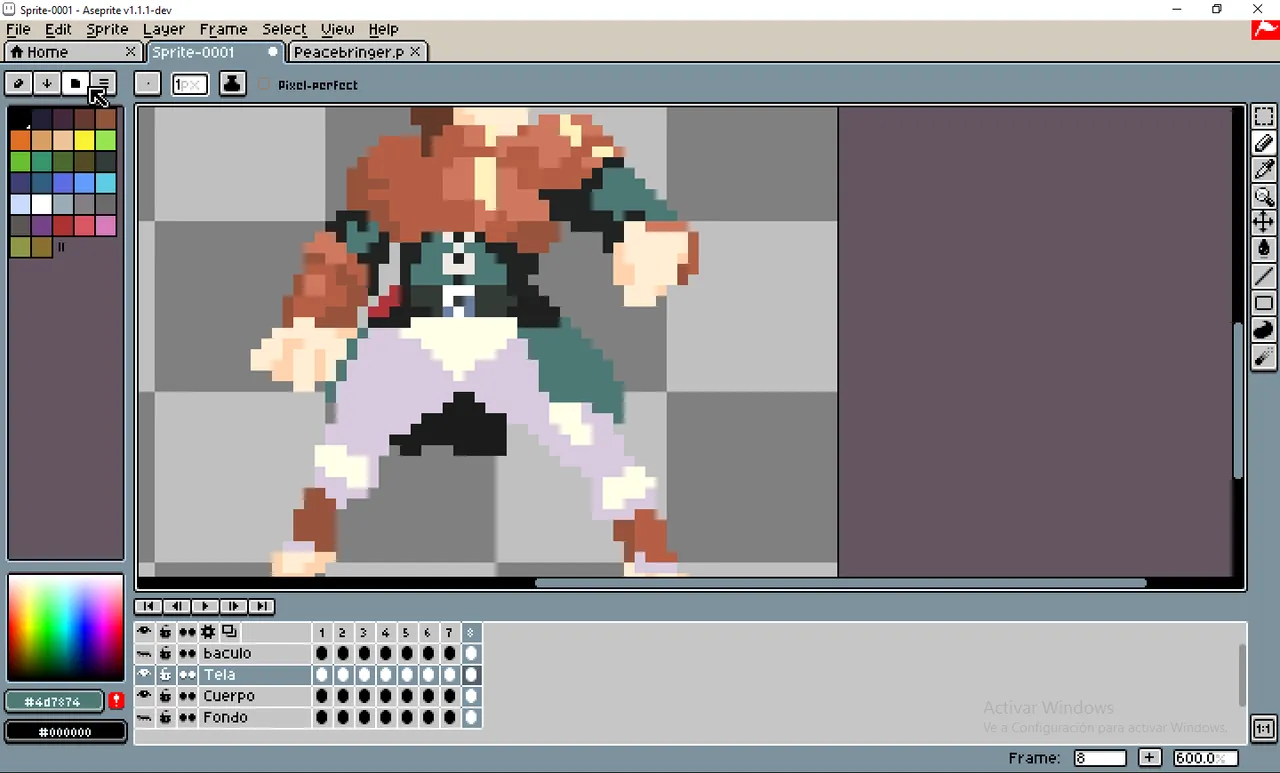Select the Blur tool
The width and height of the screenshot is (1280, 773).
coord(1264,357)
